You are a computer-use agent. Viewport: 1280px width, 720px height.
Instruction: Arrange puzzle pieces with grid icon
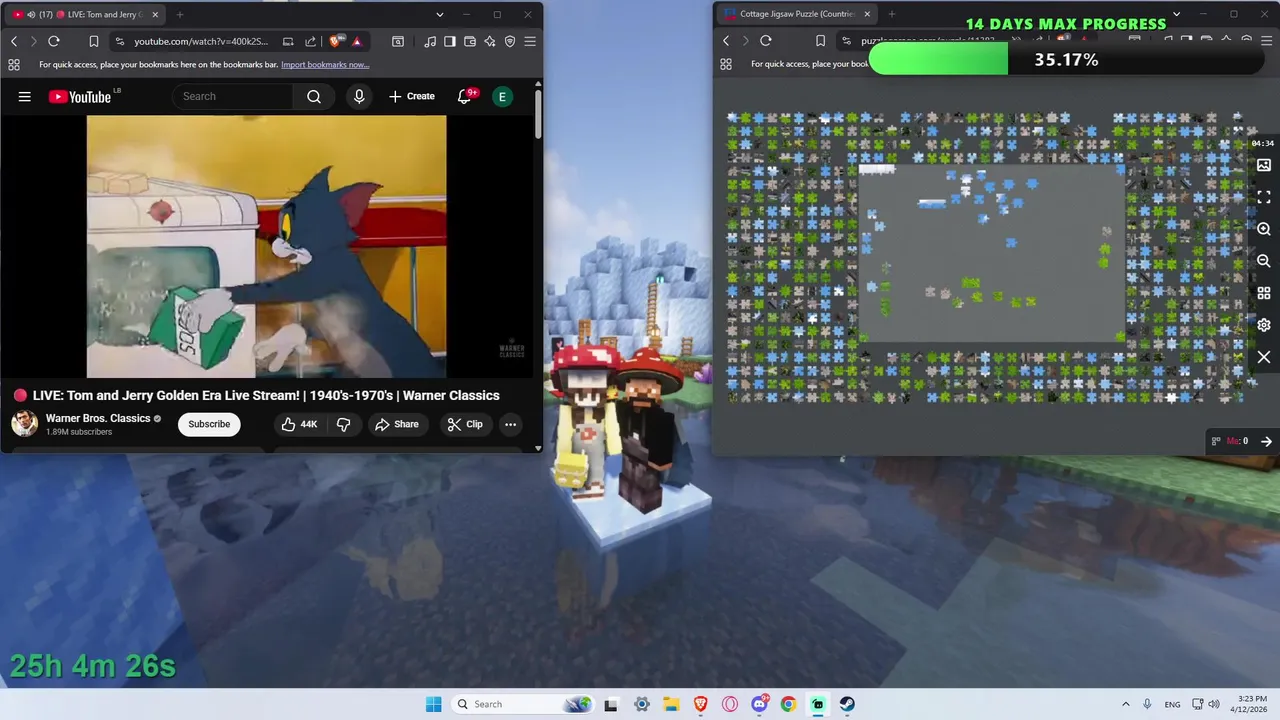pyautogui.click(x=1264, y=293)
